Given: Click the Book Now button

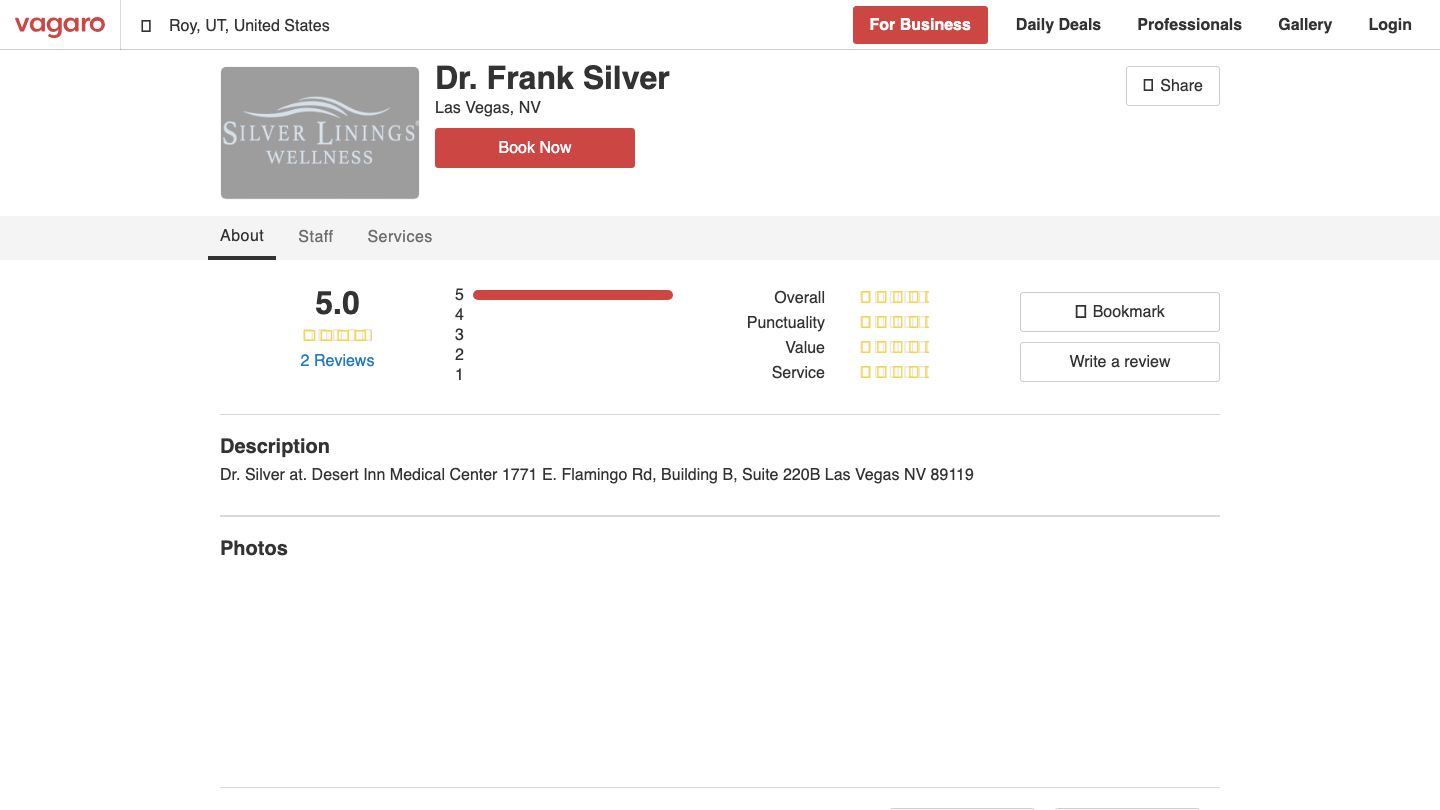Looking at the screenshot, I should 534,147.
